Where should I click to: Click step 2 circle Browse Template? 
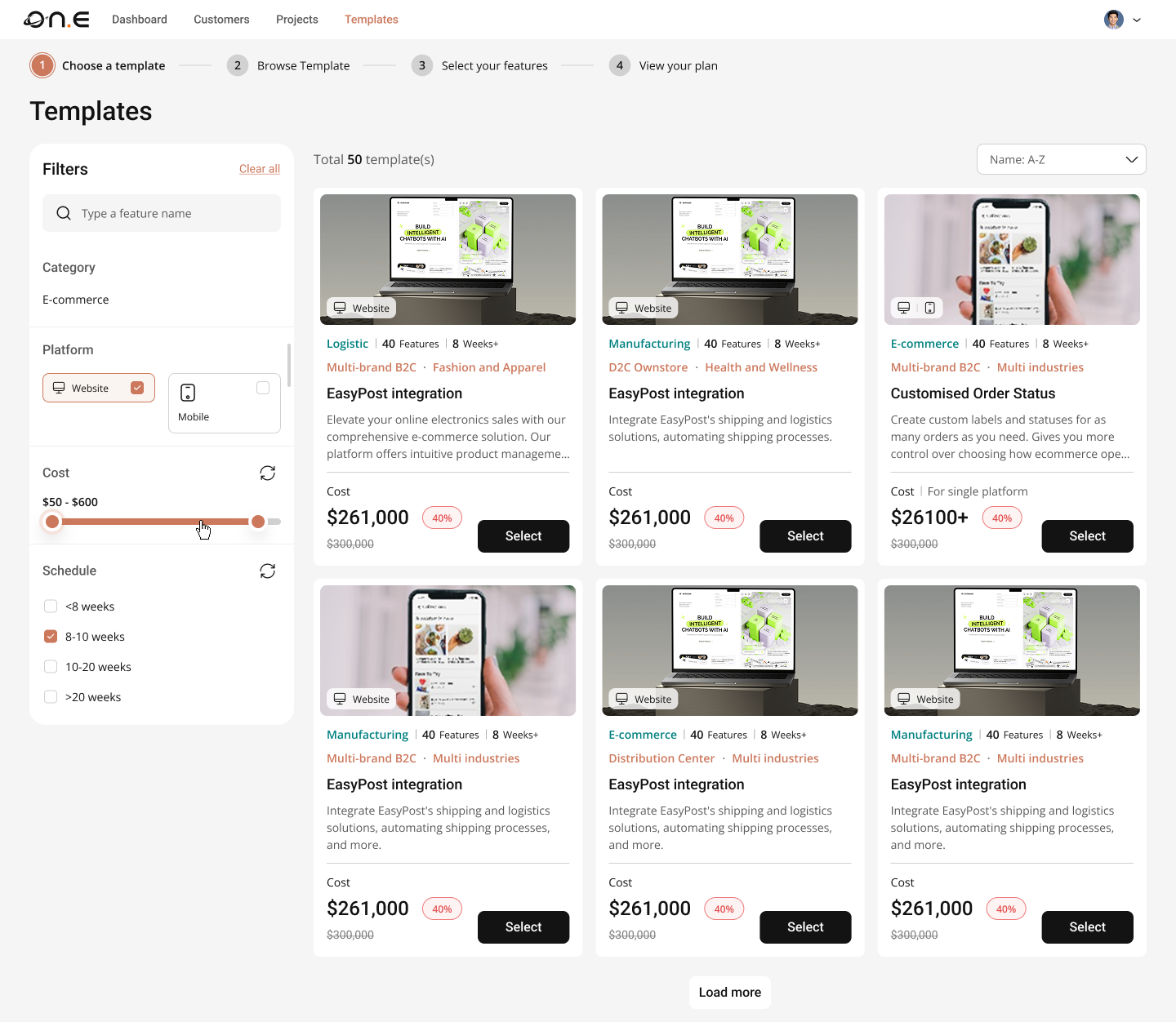(x=238, y=65)
